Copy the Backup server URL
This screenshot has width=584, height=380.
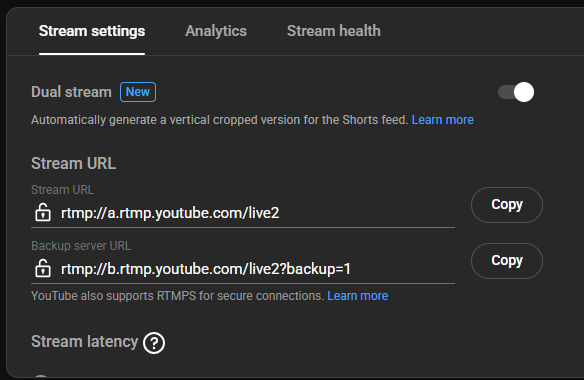pos(507,261)
